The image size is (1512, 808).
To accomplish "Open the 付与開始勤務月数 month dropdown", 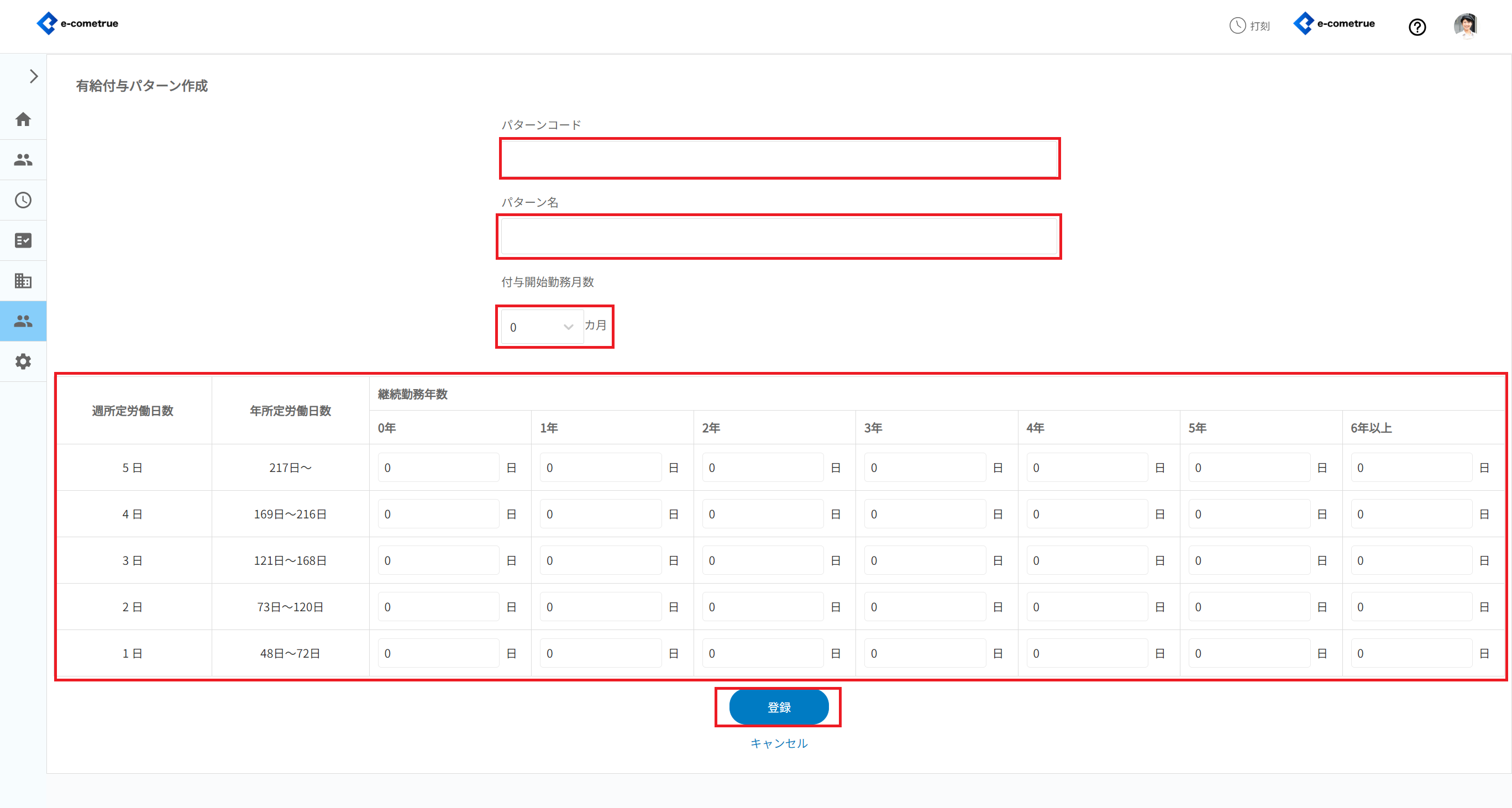I will [x=541, y=327].
